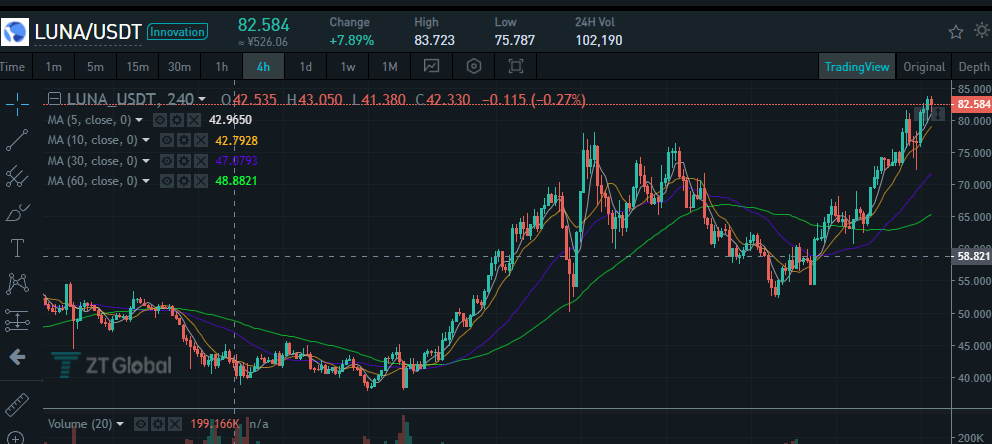Select the XABCD pattern tool
Viewport: 992px width, 444px height.
(x=17, y=284)
